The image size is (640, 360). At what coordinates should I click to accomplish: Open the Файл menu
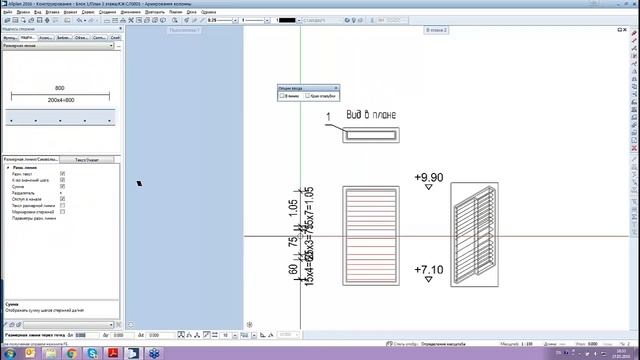[7, 12]
